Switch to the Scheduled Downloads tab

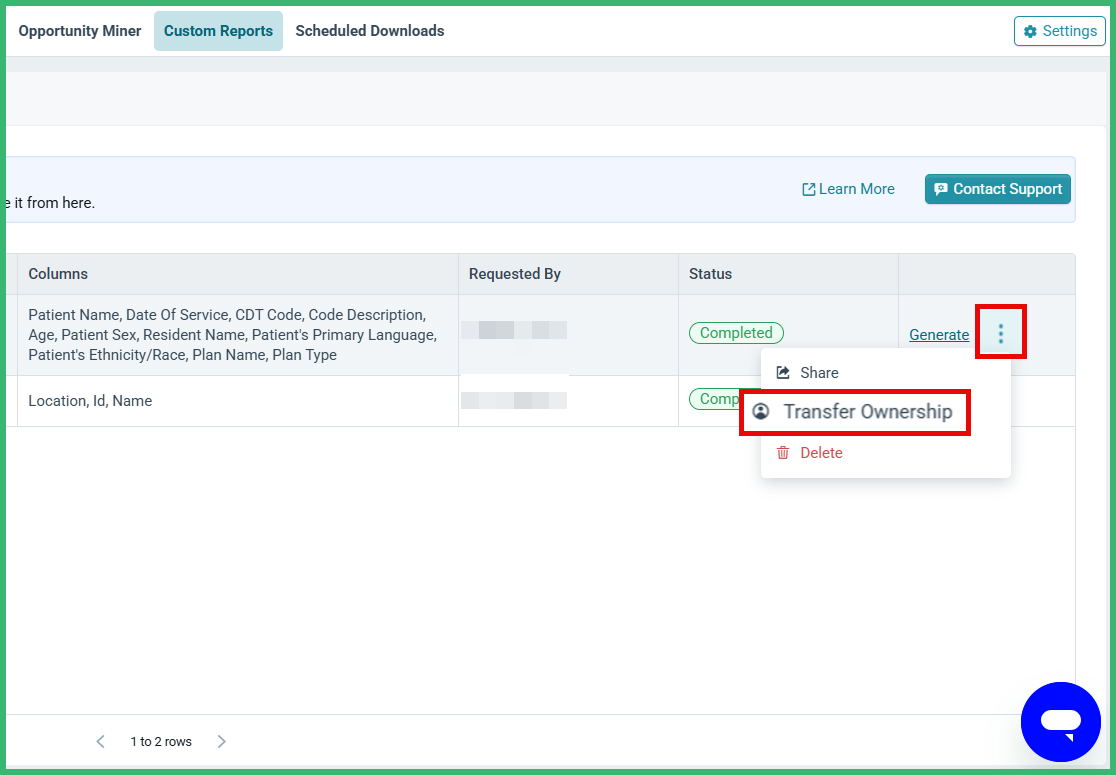(369, 31)
